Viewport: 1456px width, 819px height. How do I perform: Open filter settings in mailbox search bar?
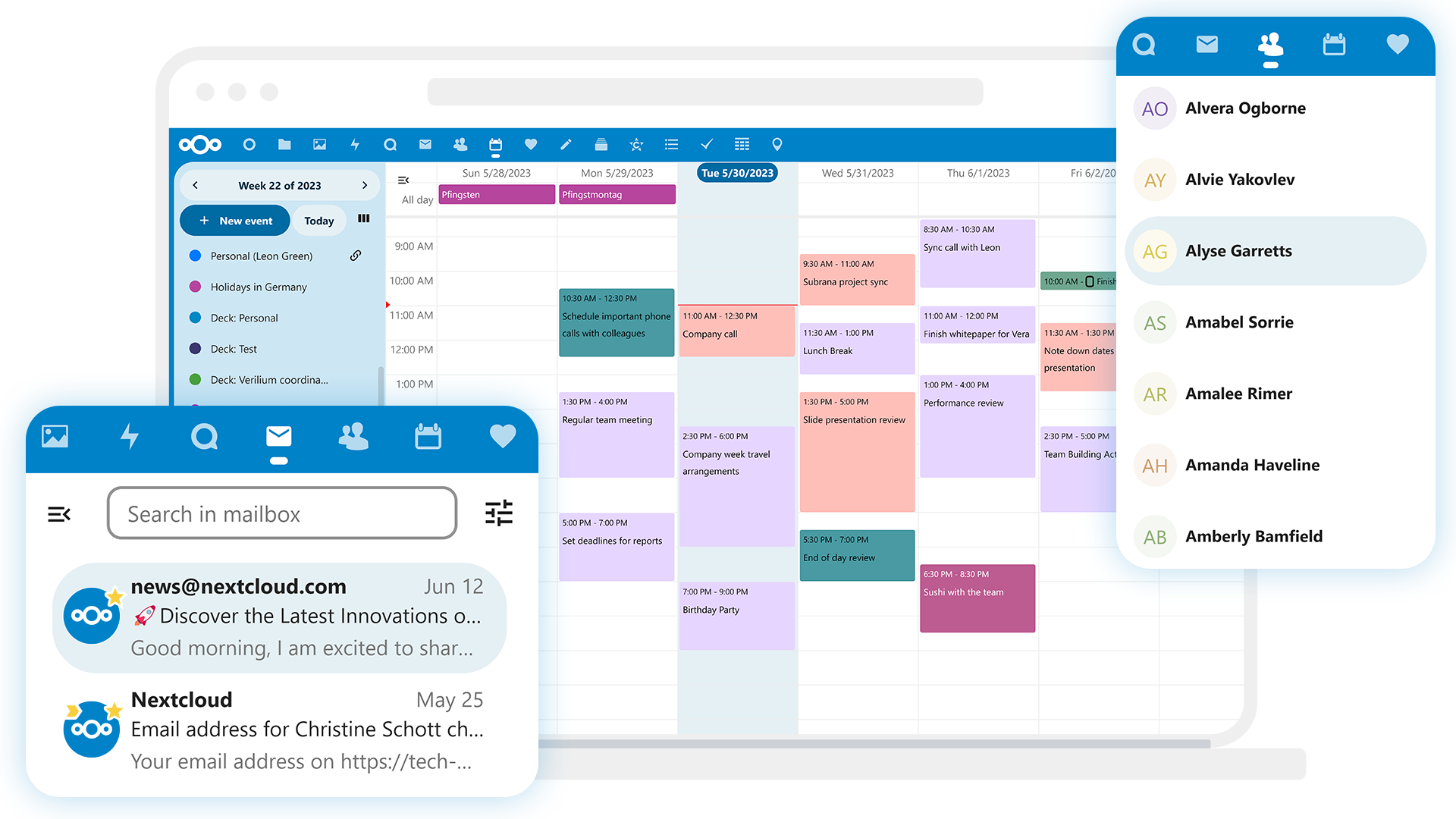pos(499,513)
